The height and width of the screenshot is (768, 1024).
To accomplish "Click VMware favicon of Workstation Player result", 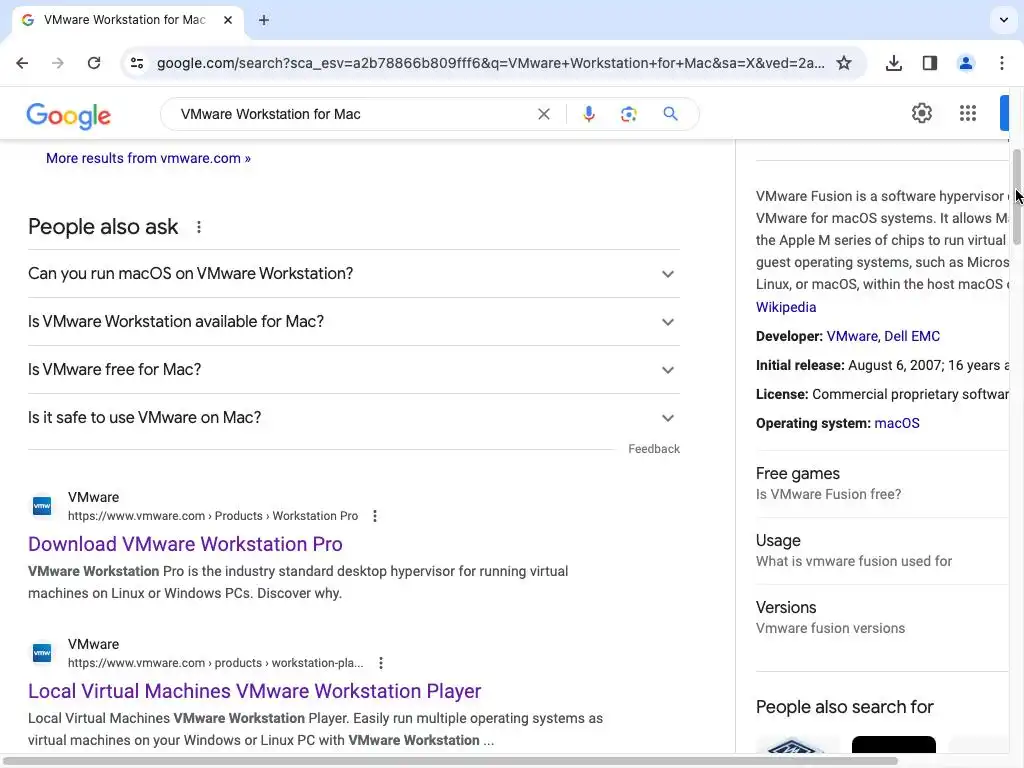I will tap(42, 653).
